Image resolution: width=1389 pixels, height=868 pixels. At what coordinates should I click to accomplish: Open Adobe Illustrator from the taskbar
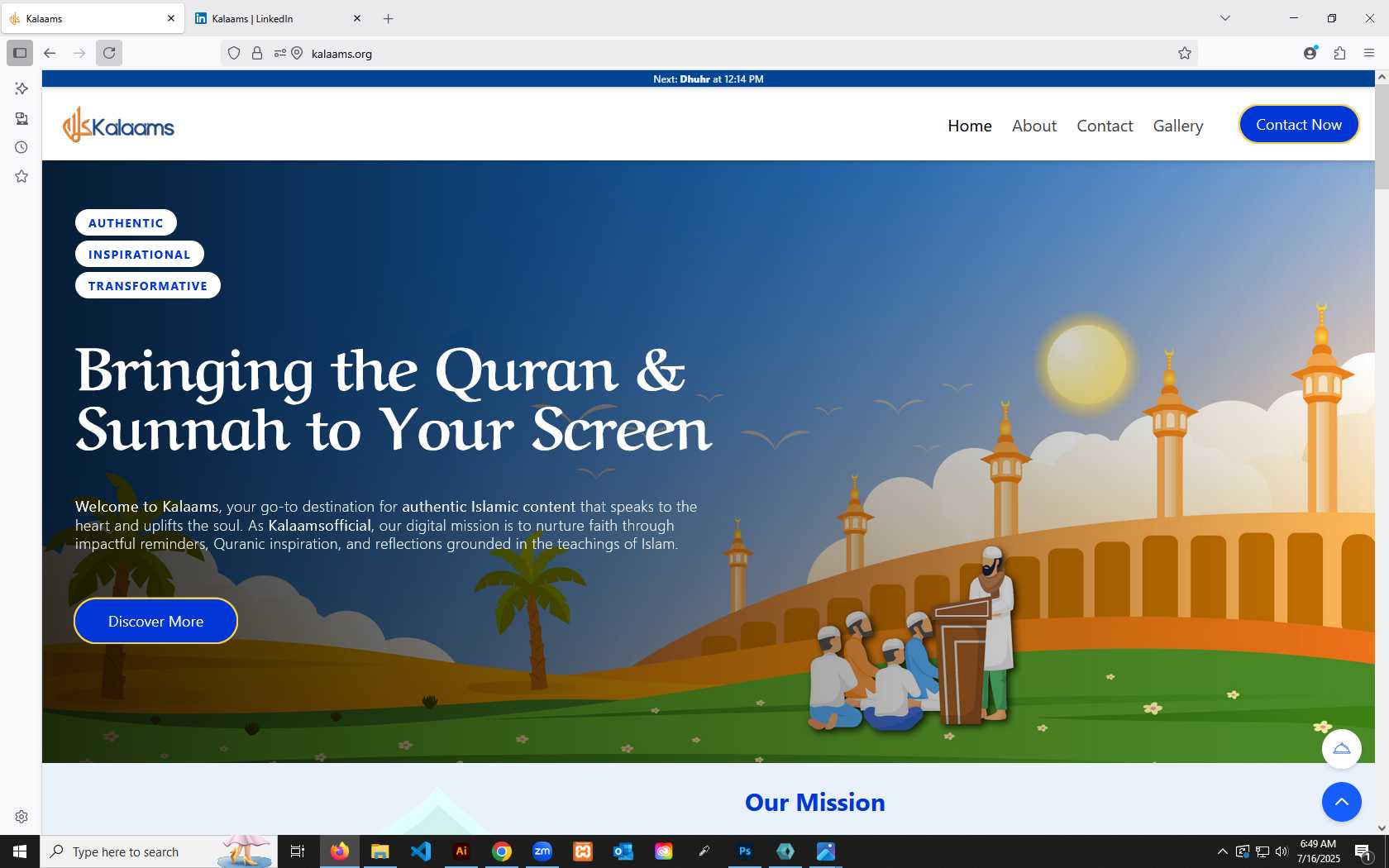(461, 851)
